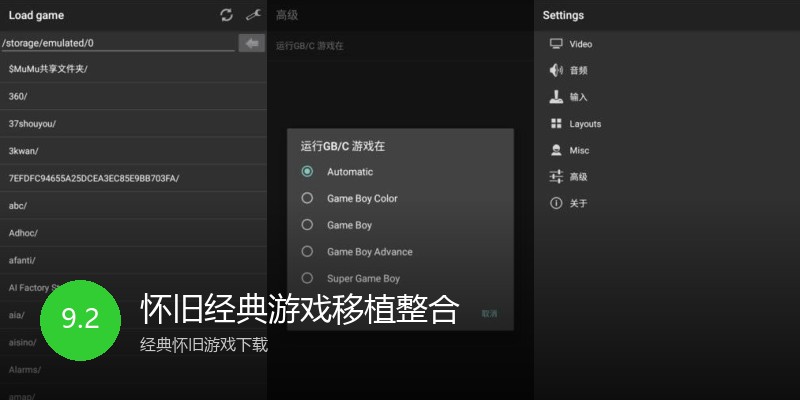Click the dimmed 运行GB/C 游戏在 setting row
800x400 pixels.
[x=401, y=46]
